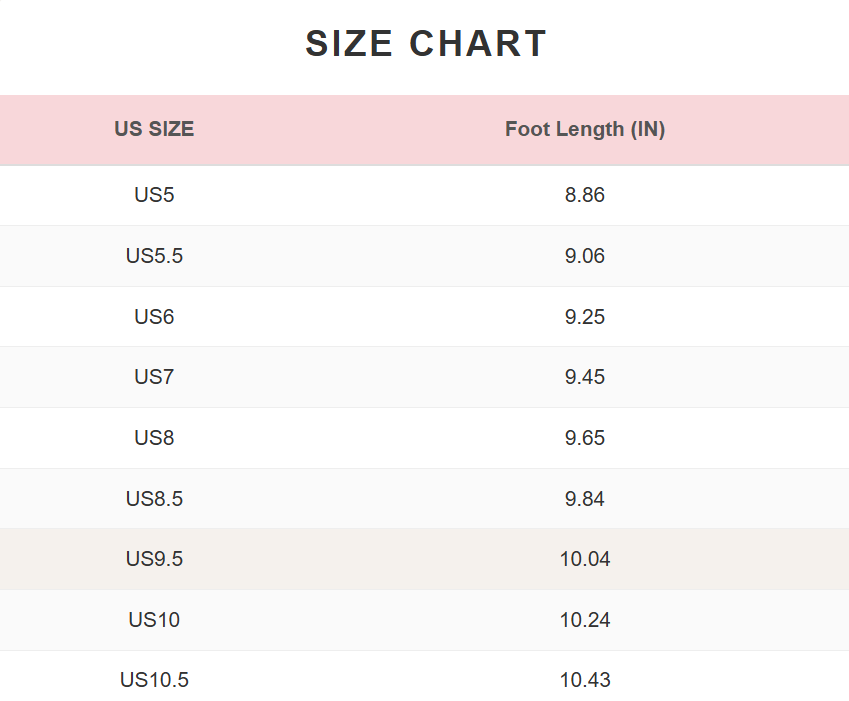Click the Foot Length (IN) column header

tap(585, 129)
